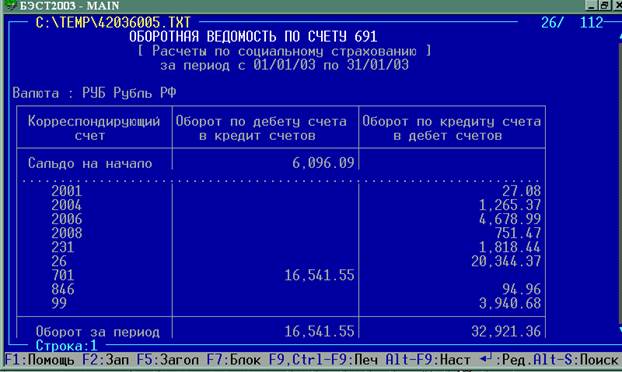Click column header Корреспондирующий счет

pos(94,128)
